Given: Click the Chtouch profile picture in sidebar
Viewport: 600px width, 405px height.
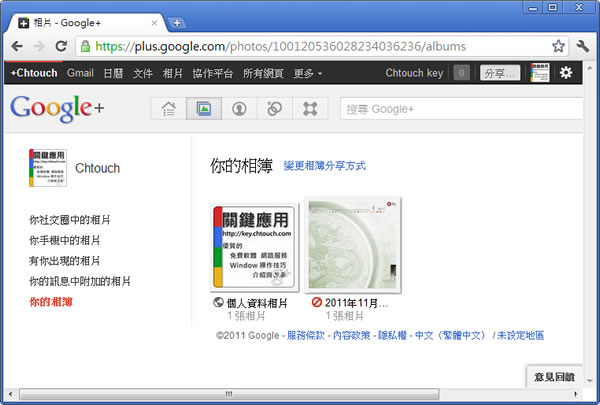Looking at the screenshot, I should coord(48,168).
